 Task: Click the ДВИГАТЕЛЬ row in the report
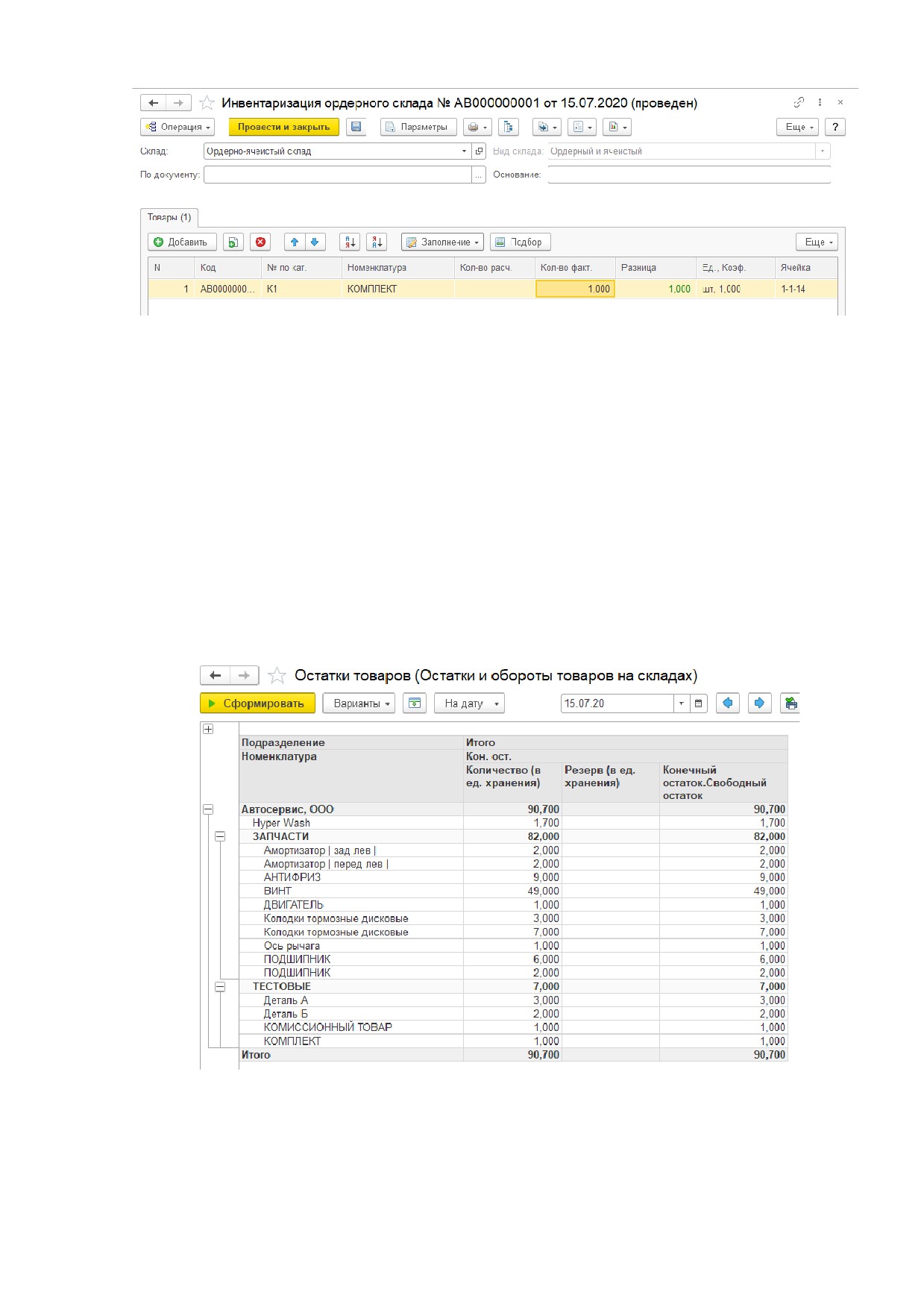pos(513,905)
